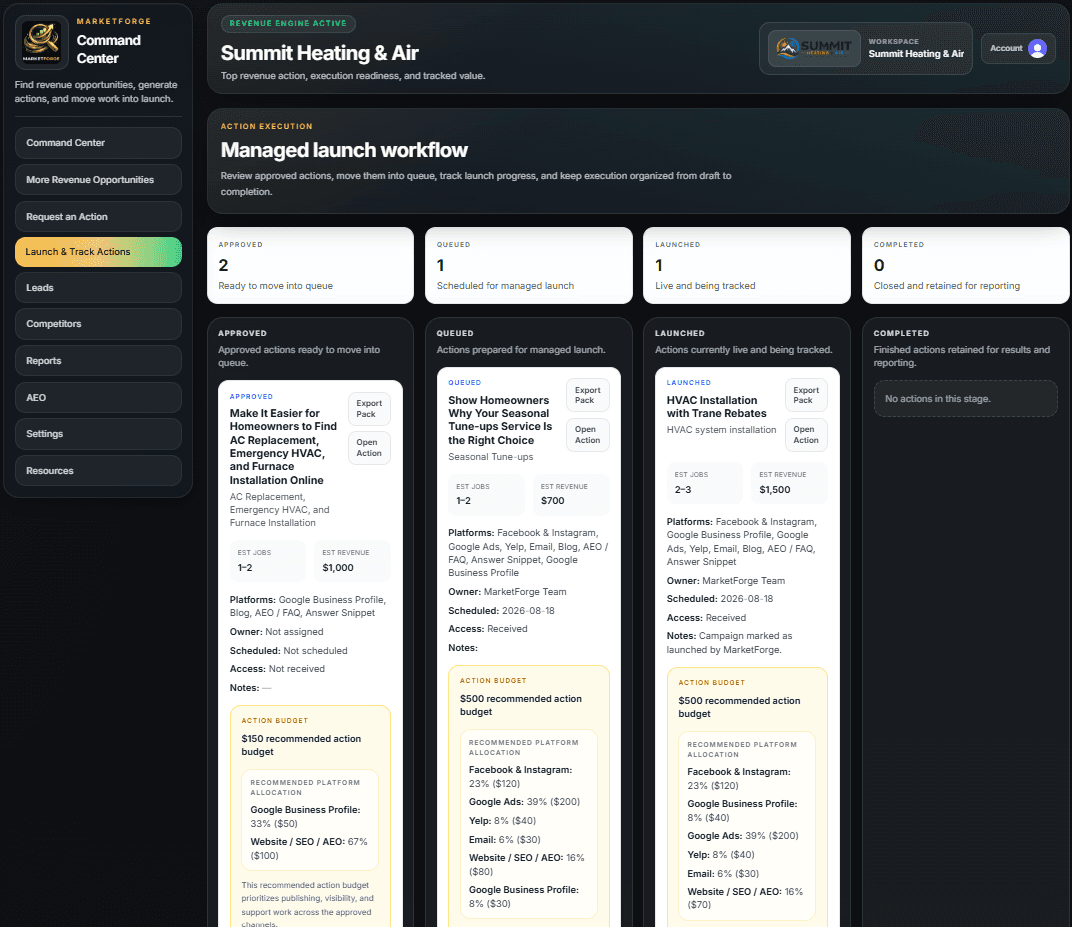The width and height of the screenshot is (1072, 927).
Task: Click the '$1,000' est revenue value
Action: pos(338,567)
